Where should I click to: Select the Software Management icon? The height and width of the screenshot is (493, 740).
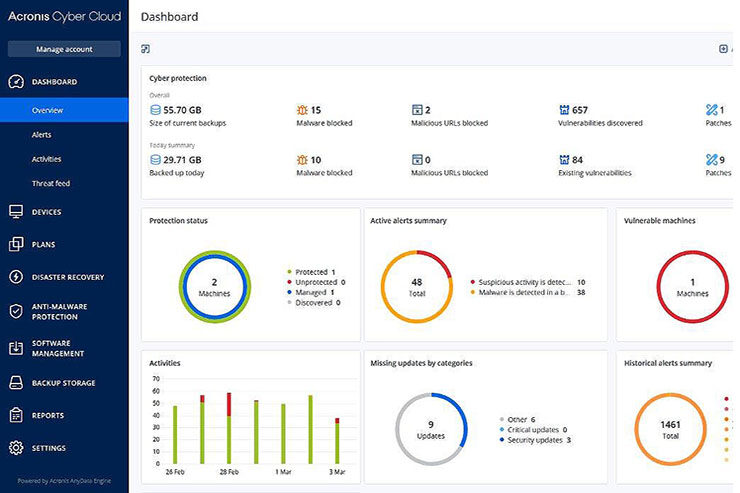click(16, 348)
